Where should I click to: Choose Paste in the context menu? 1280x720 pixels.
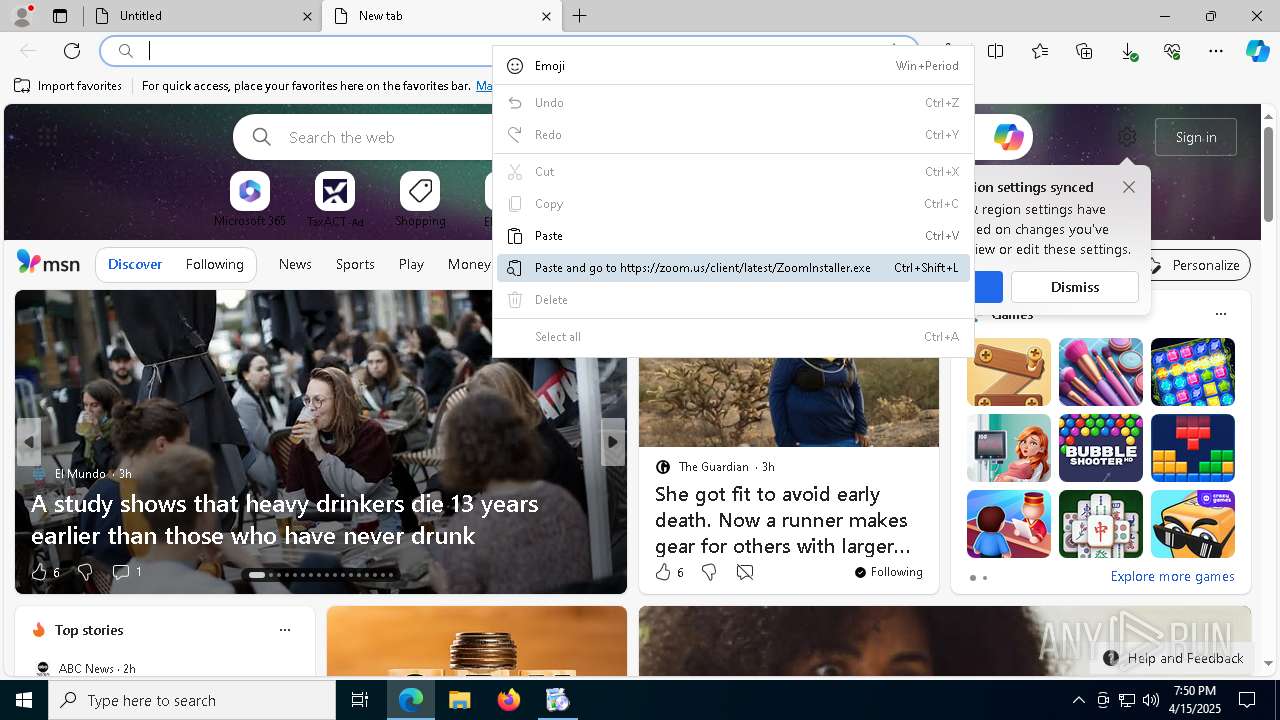pos(733,236)
